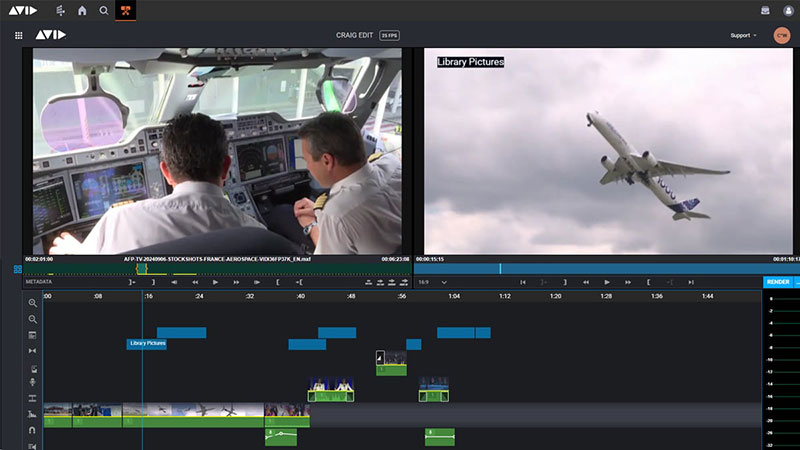Screen dimensions: 800x450
Task: Toggle the magnet snap tool
Action: pyautogui.click(x=33, y=430)
